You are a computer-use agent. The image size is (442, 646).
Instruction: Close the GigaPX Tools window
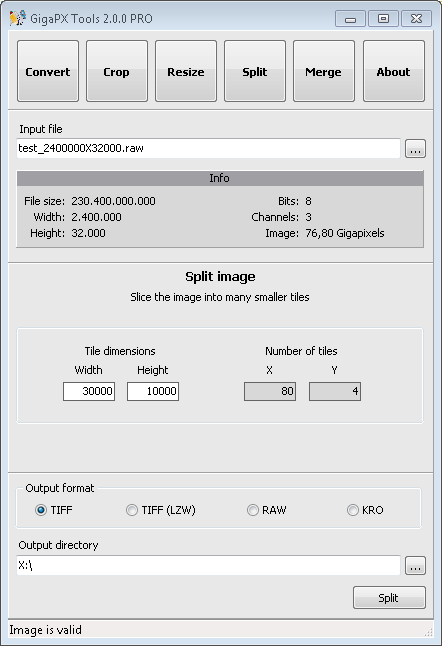[416, 19]
